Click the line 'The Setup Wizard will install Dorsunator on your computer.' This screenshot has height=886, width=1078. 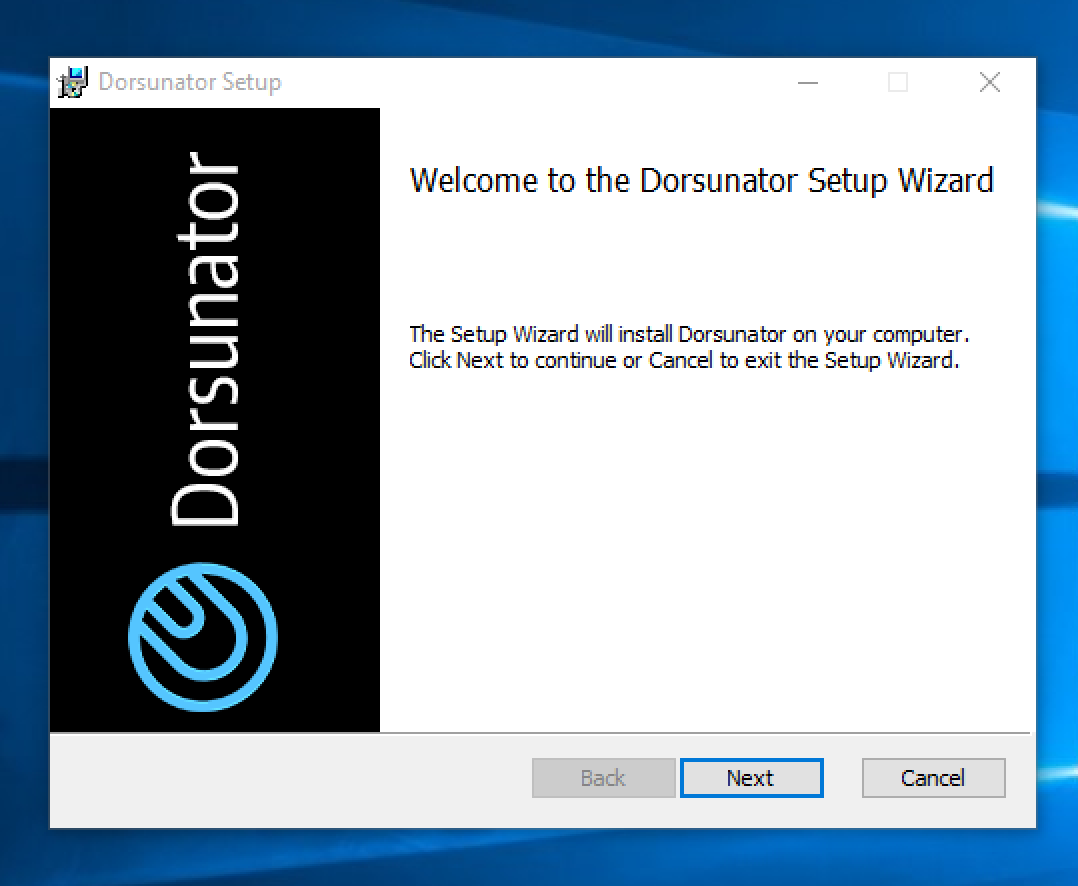click(689, 334)
